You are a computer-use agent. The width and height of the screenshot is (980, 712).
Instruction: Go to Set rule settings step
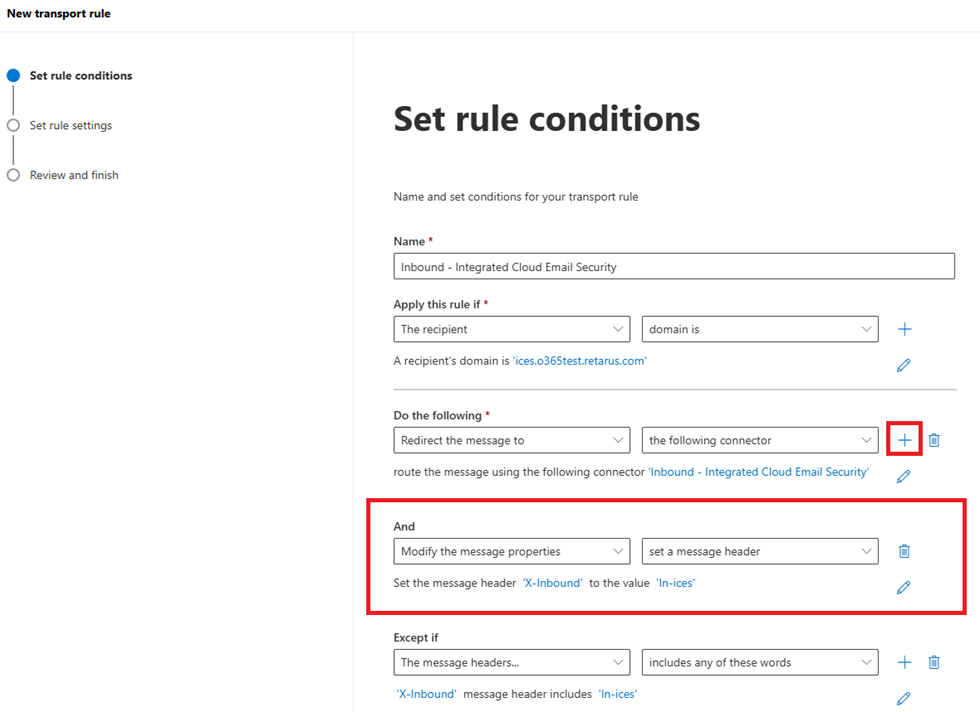(x=70, y=126)
